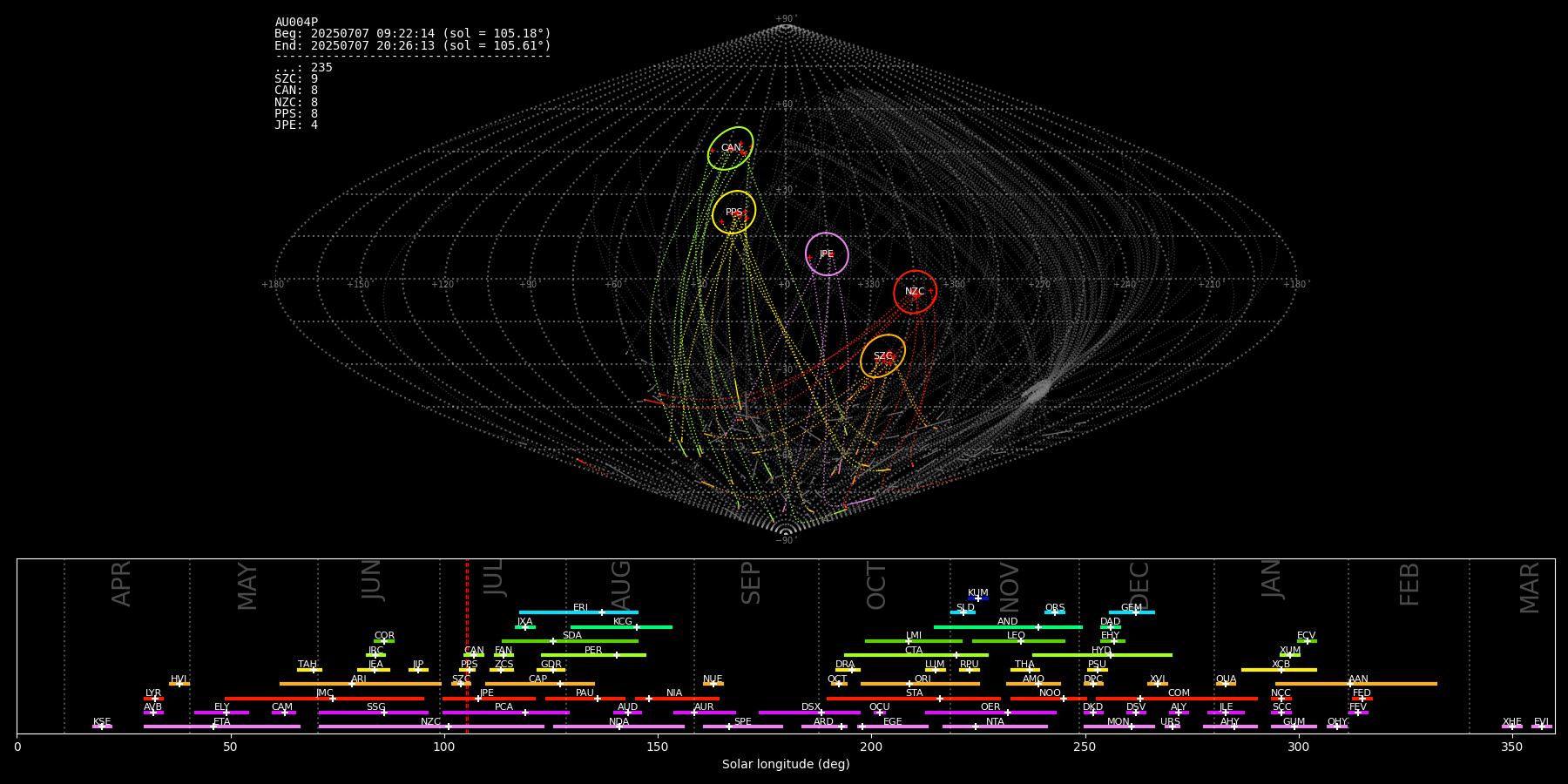This screenshot has height=784, width=1568.
Task: Click the orange SZC radiant ellipse on map
Action: coord(882,355)
